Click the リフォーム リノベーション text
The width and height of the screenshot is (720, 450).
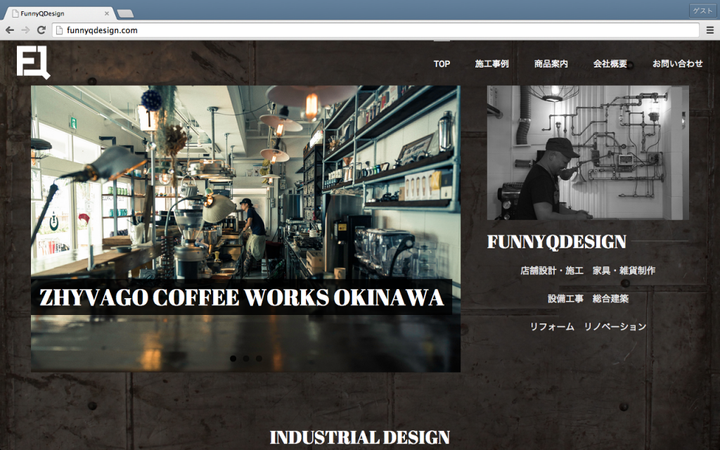[x=588, y=326]
